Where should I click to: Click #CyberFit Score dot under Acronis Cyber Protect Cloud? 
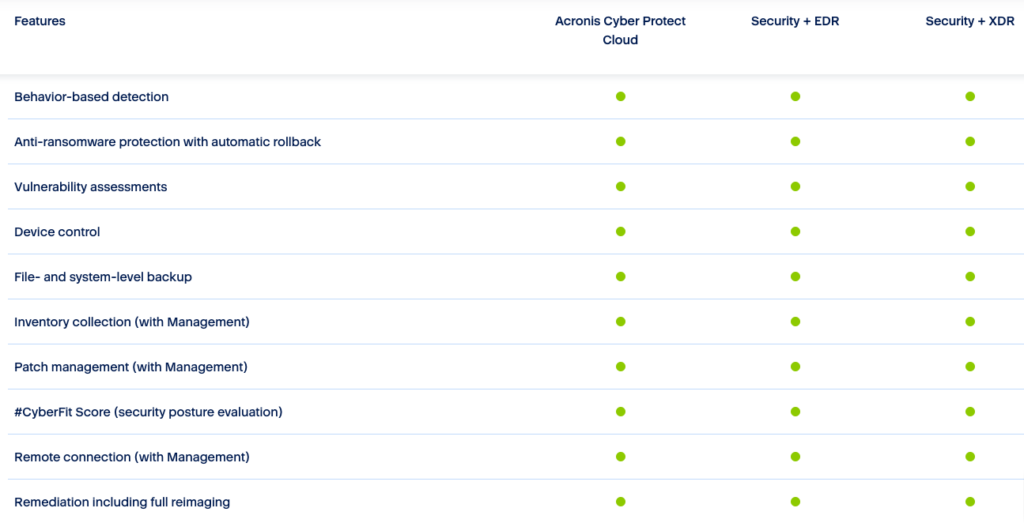(620, 412)
